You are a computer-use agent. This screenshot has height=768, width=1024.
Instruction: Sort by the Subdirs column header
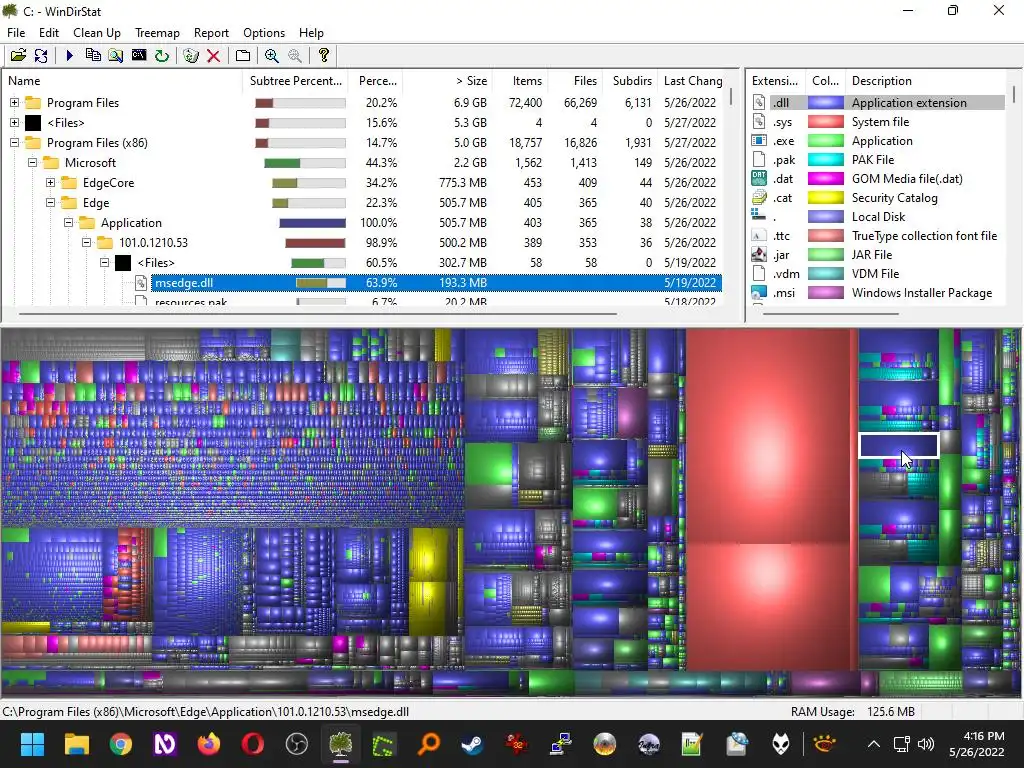(x=630, y=81)
